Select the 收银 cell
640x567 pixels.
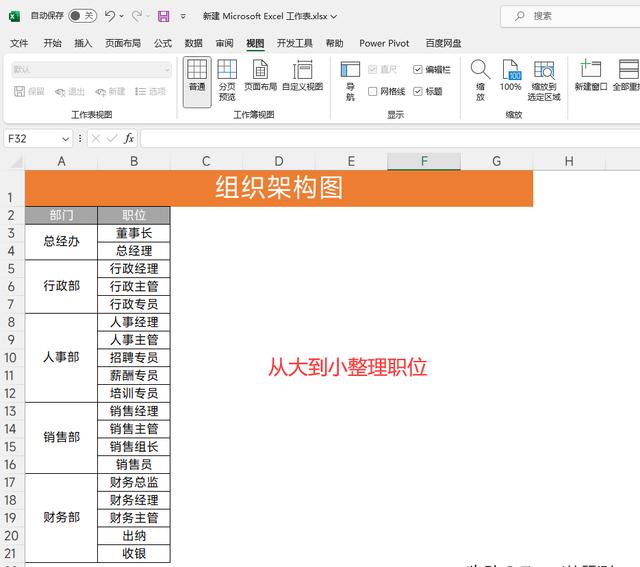coord(134,554)
